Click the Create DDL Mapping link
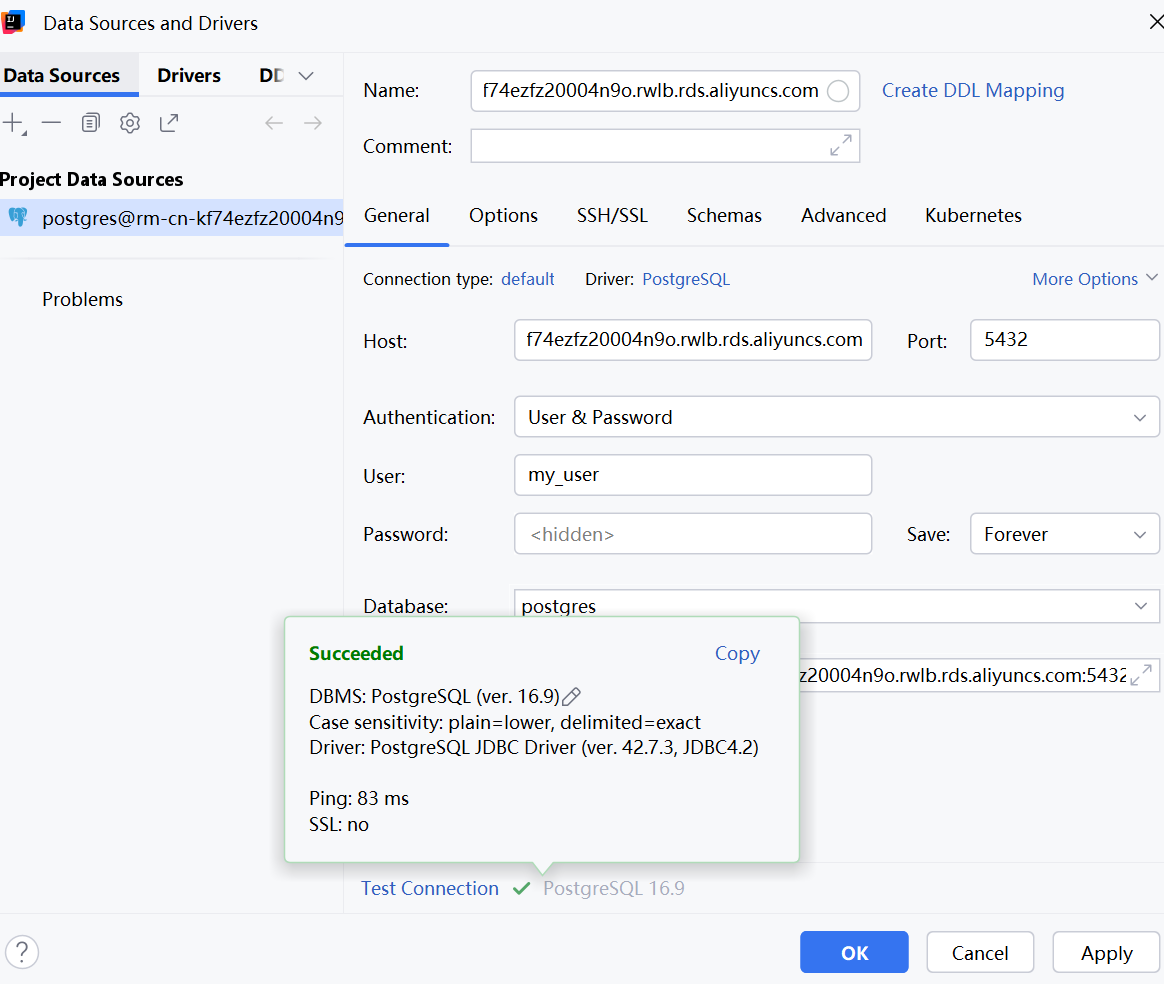 click(972, 91)
